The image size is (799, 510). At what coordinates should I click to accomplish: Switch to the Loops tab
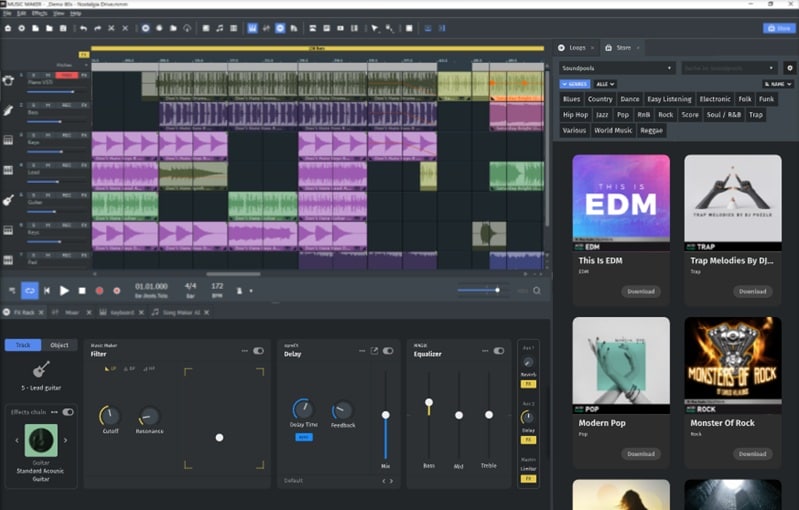(577, 47)
